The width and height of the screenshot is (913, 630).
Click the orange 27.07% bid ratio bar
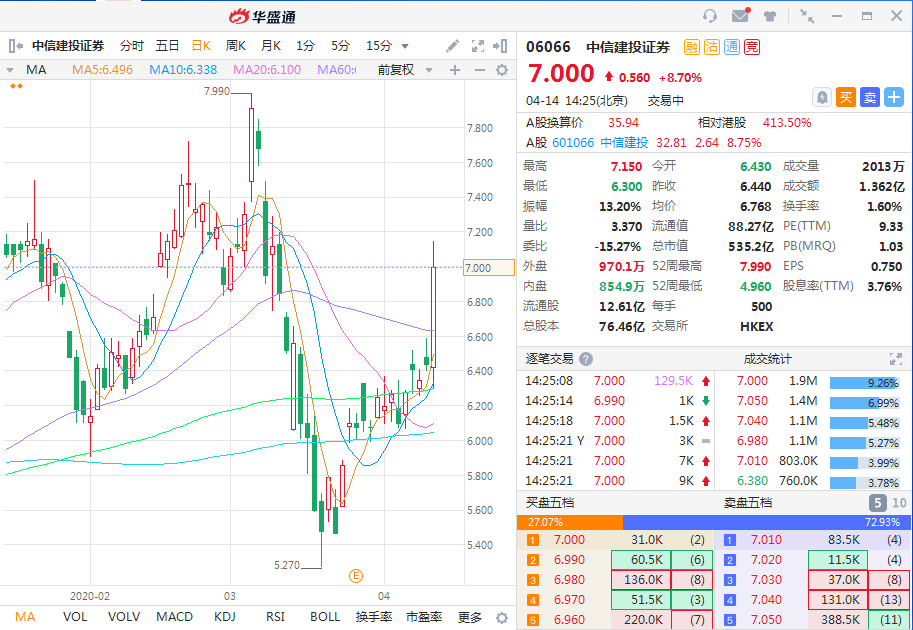[569, 522]
